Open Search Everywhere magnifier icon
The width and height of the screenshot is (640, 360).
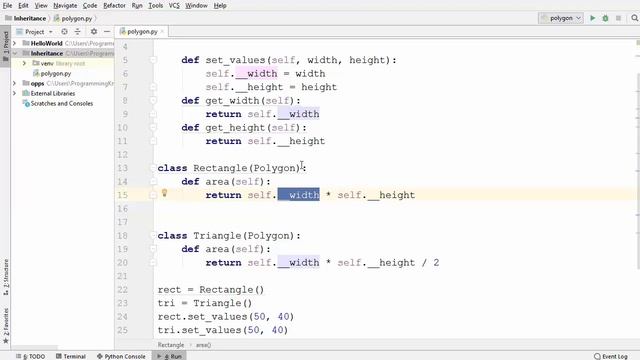click(x=634, y=18)
